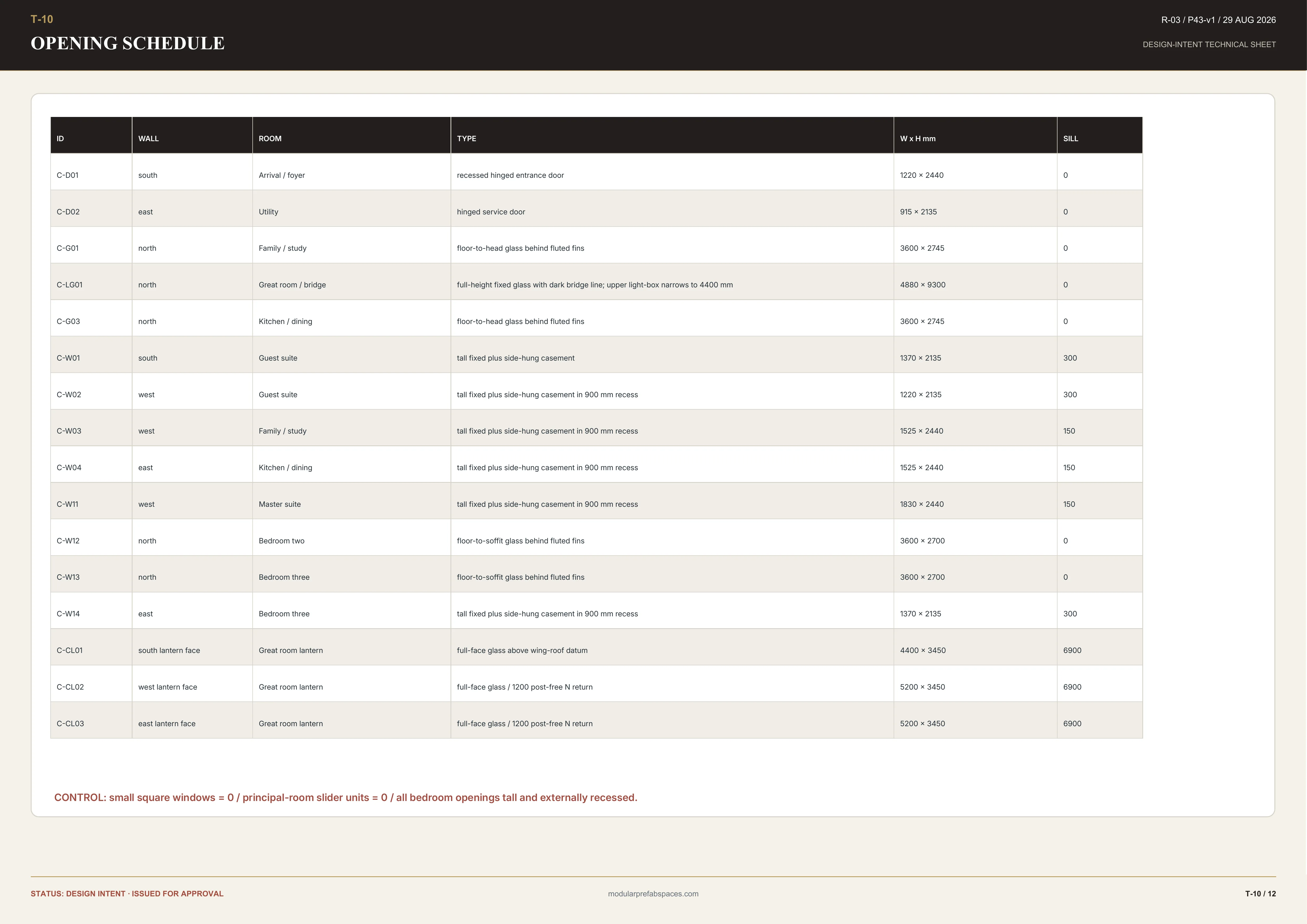Select the C-CL02 ID cell
Viewport: 1307px width, 924px height.
[x=91, y=683]
